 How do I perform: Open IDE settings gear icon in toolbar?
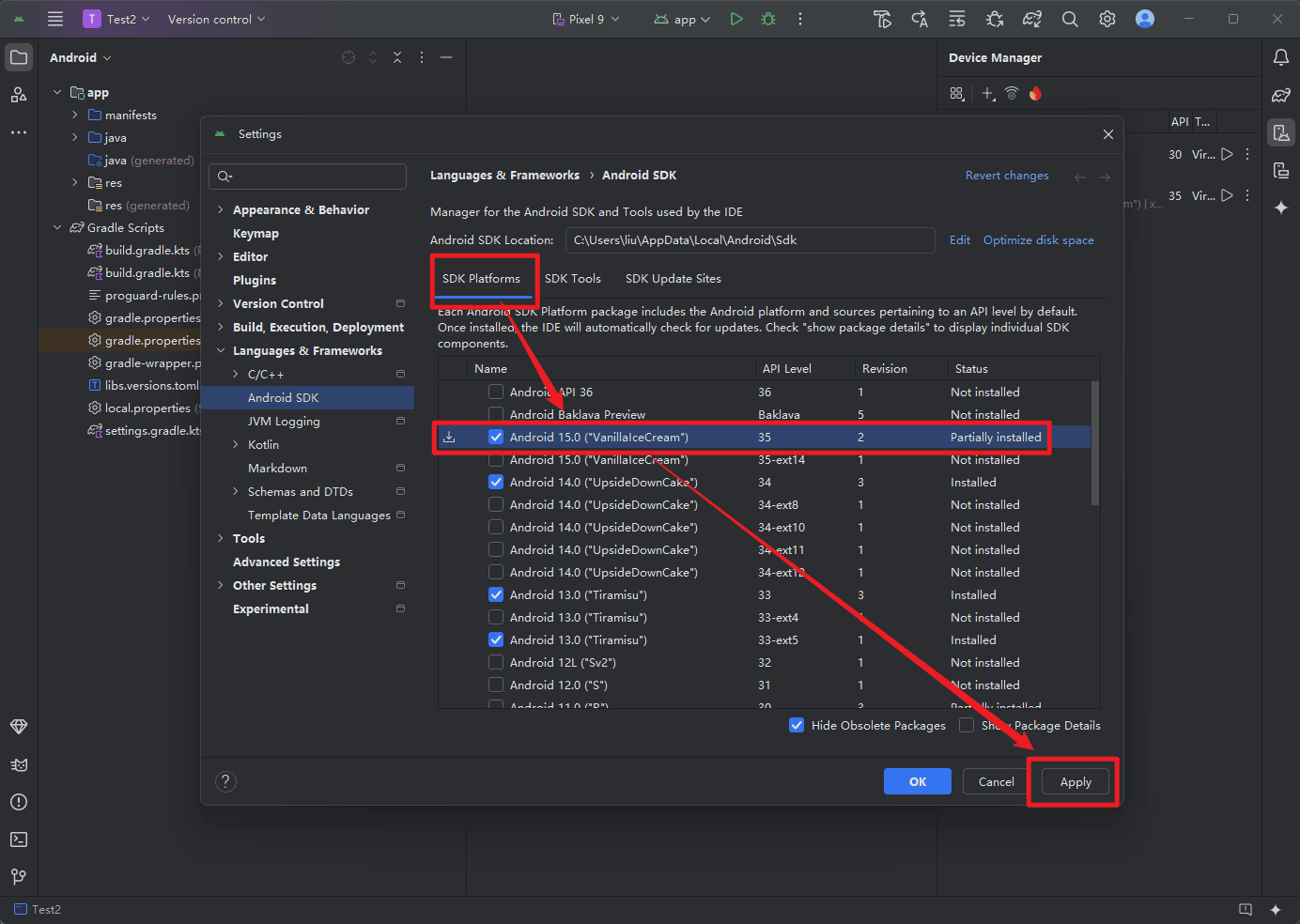click(x=1107, y=19)
